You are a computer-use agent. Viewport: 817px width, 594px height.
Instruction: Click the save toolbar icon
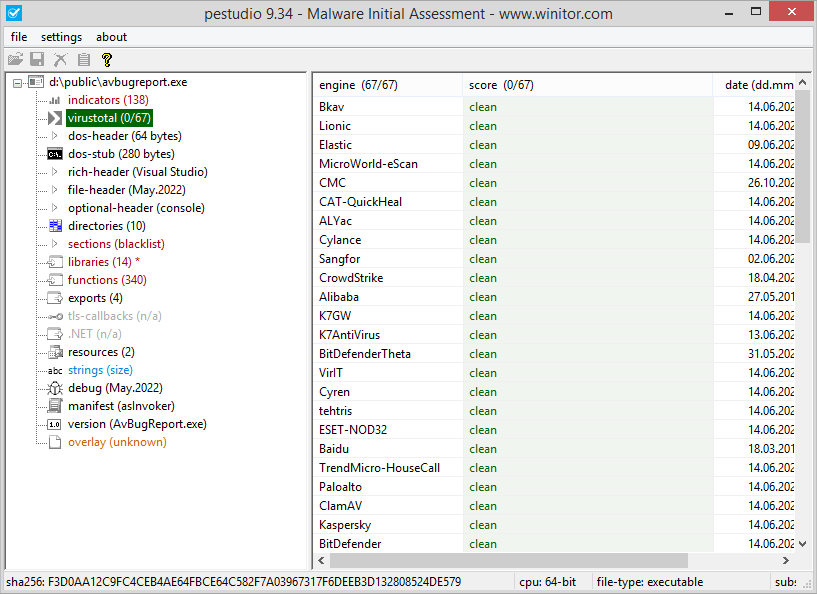(37, 59)
